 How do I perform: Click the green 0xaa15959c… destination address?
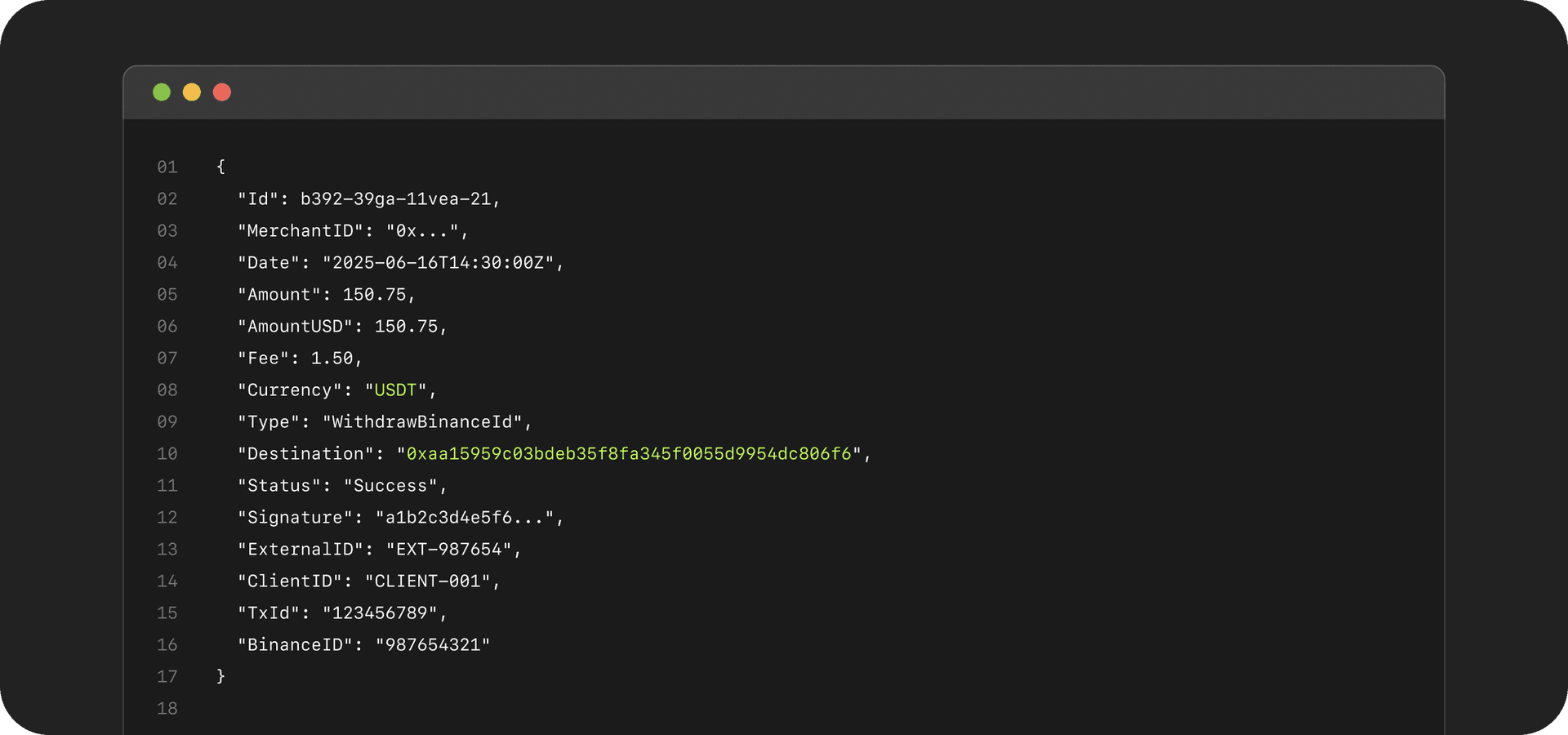coord(629,454)
